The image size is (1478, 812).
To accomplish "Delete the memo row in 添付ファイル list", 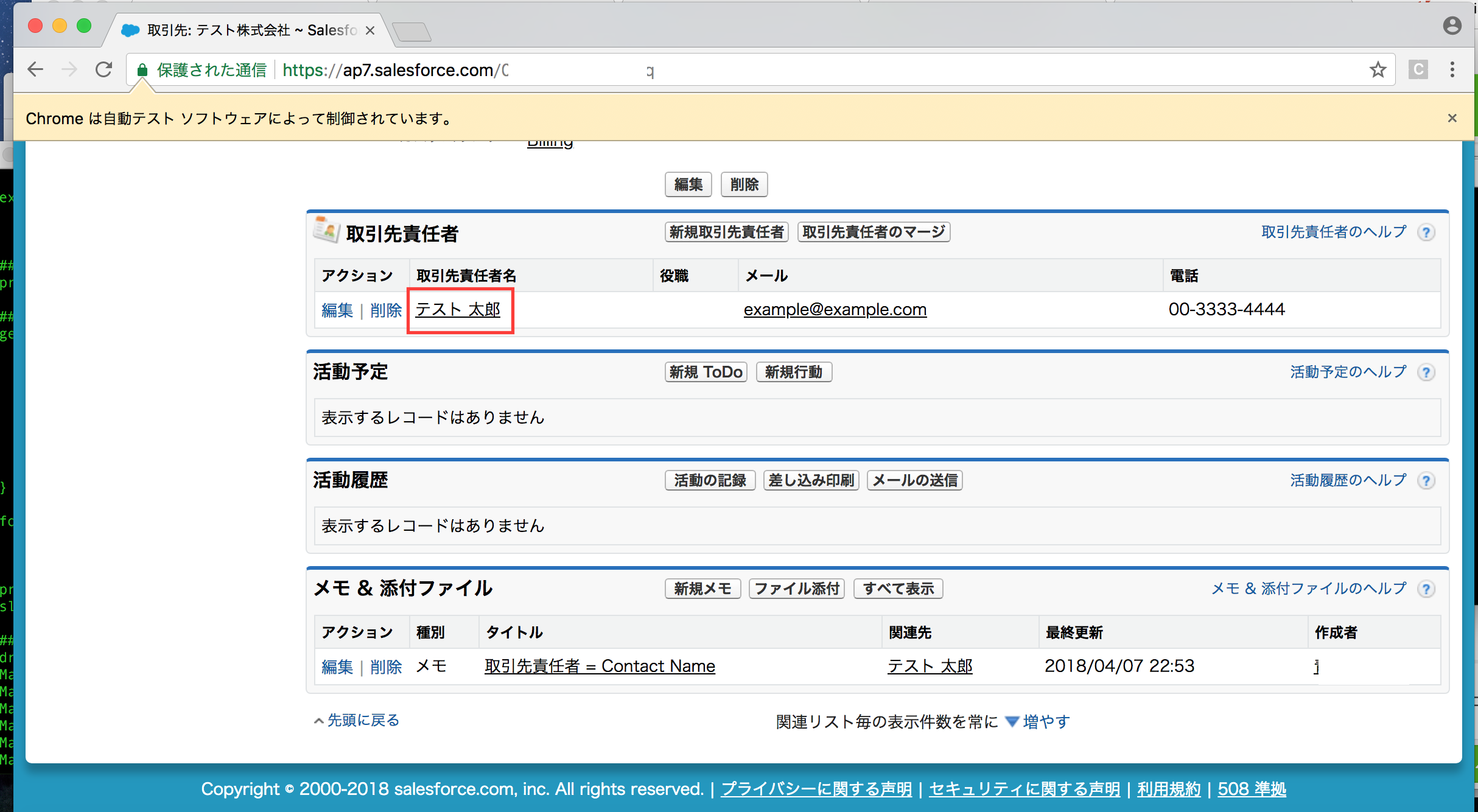I will [386, 667].
